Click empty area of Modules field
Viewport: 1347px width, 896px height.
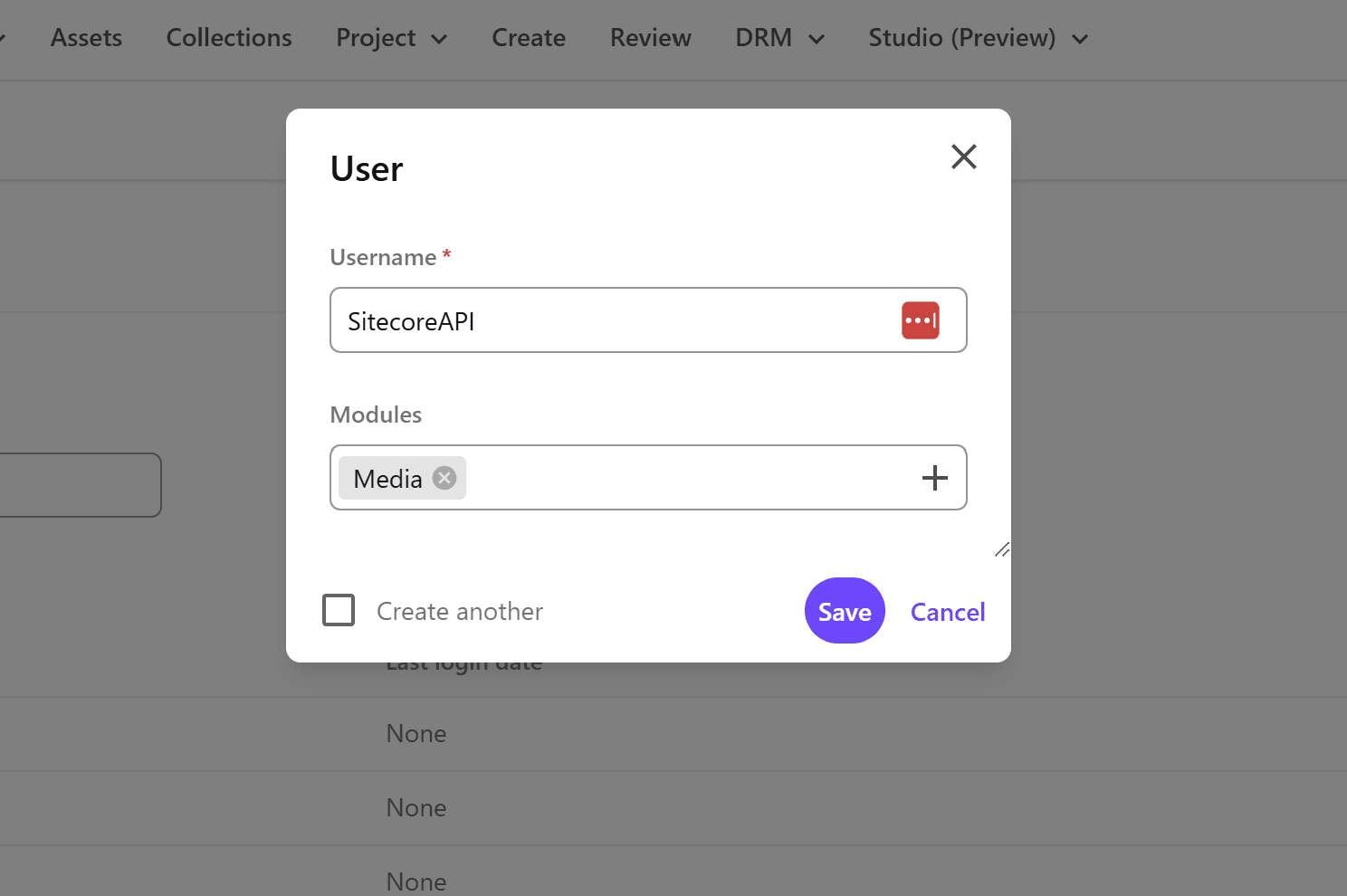coord(688,478)
